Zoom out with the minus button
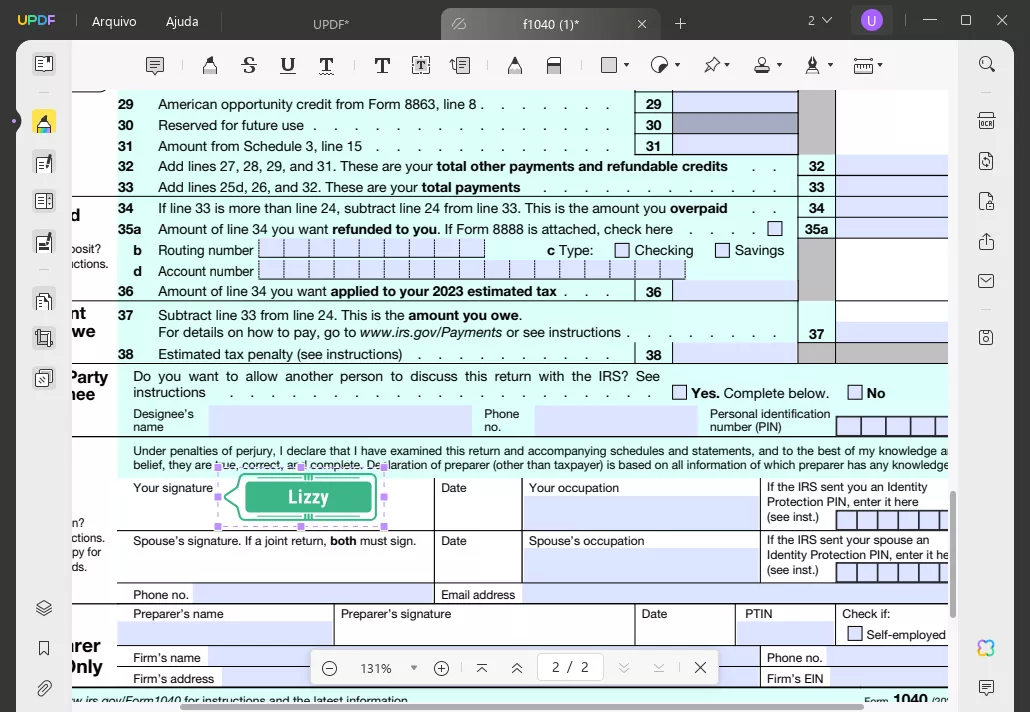Screen dimensions: 1030x712 [x=330, y=668]
